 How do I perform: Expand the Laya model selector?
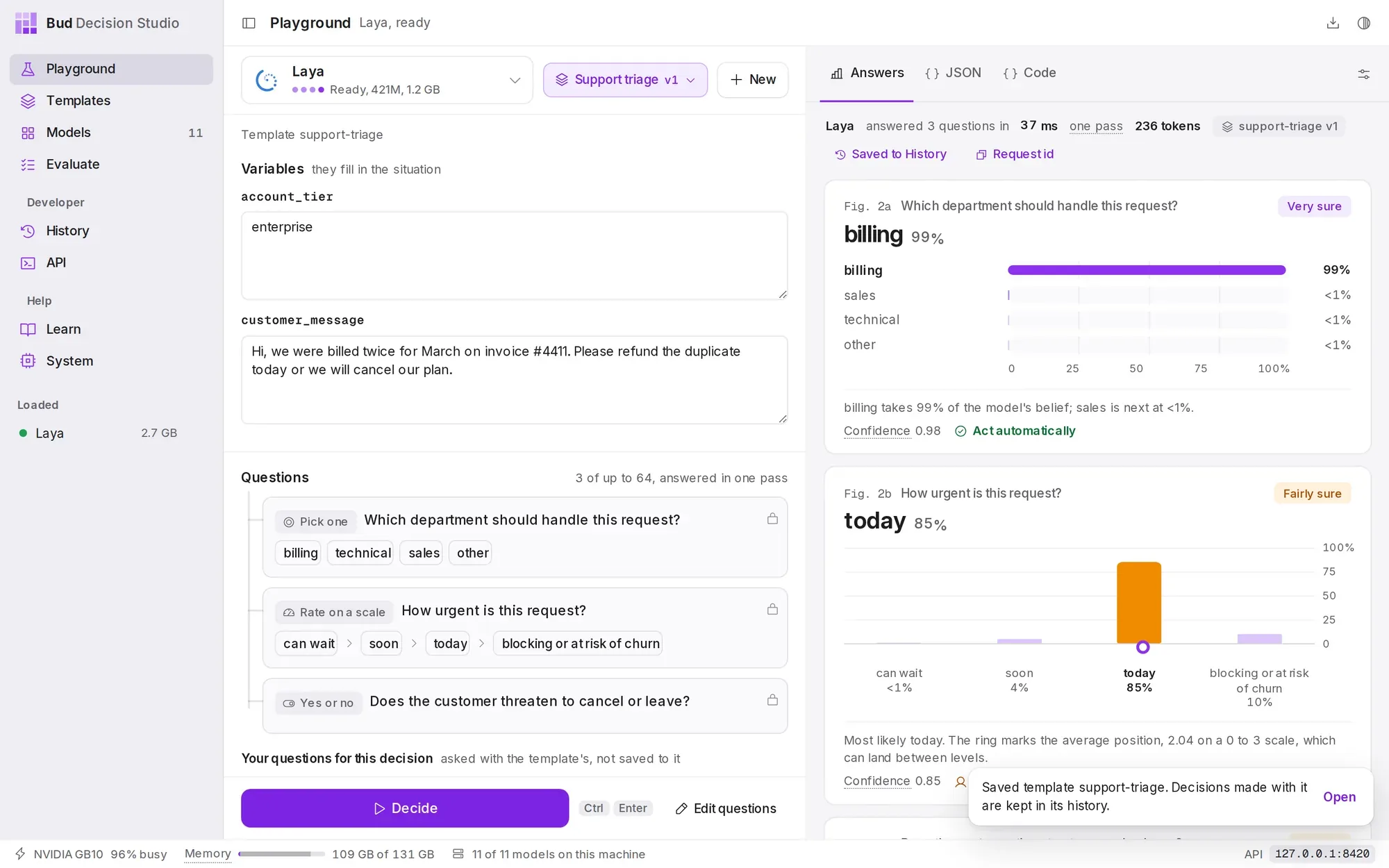point(387,80)
